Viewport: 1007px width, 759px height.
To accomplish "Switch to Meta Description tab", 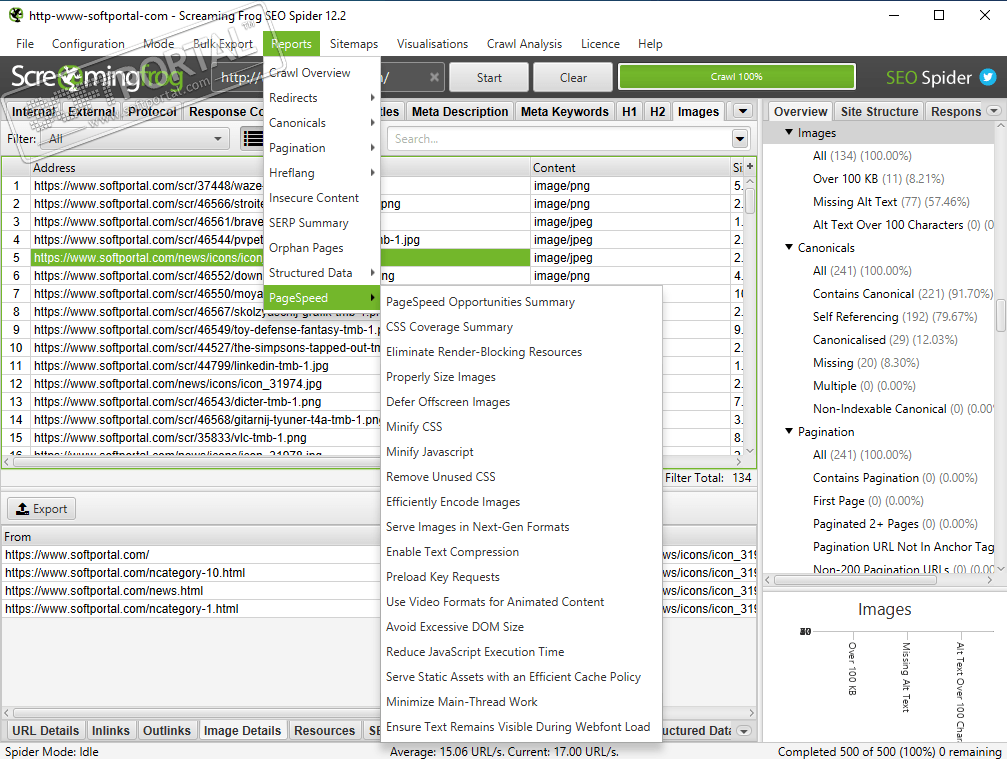I will tap(460, 112).
